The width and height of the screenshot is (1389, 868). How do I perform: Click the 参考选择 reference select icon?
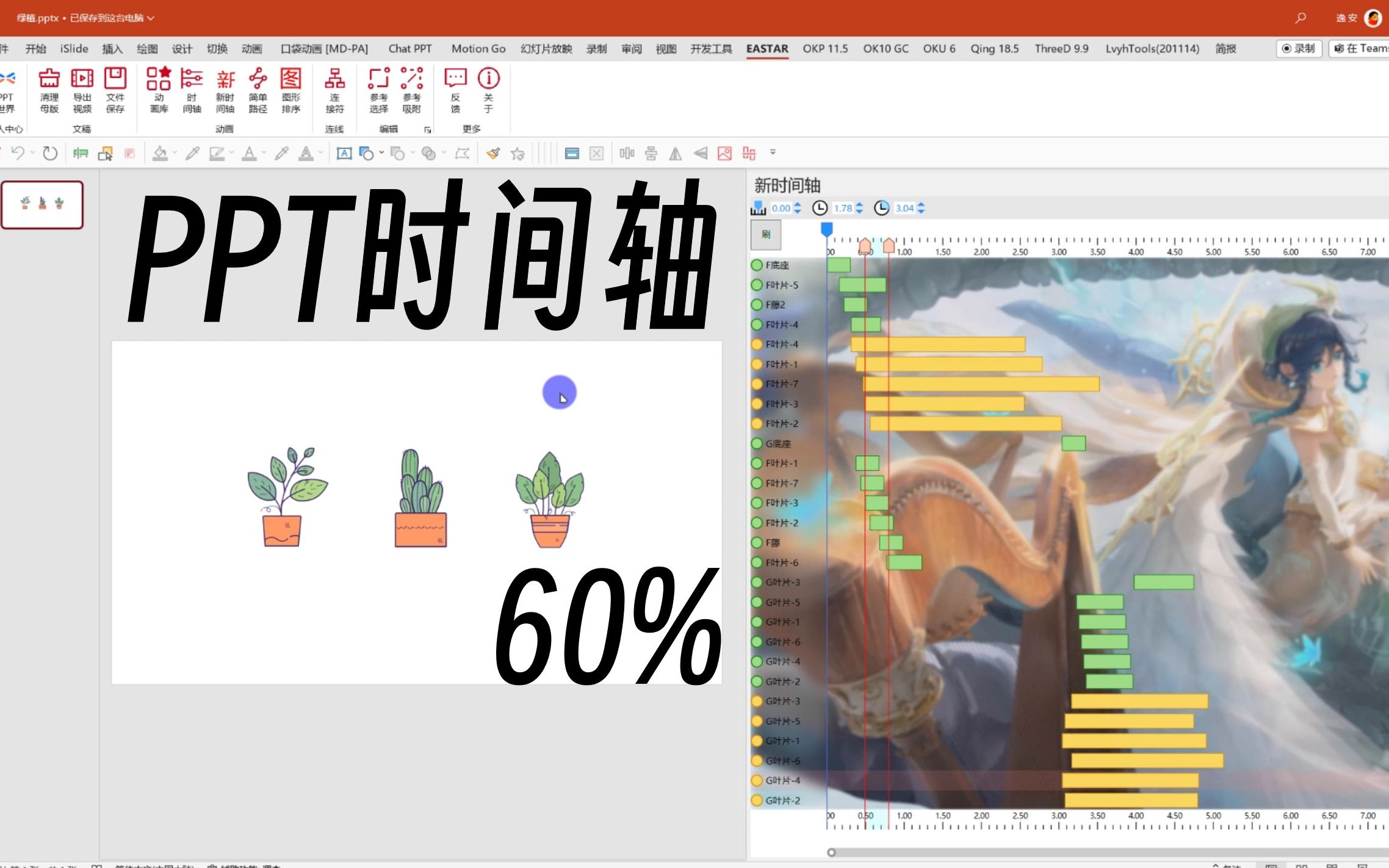click(378, 90)
